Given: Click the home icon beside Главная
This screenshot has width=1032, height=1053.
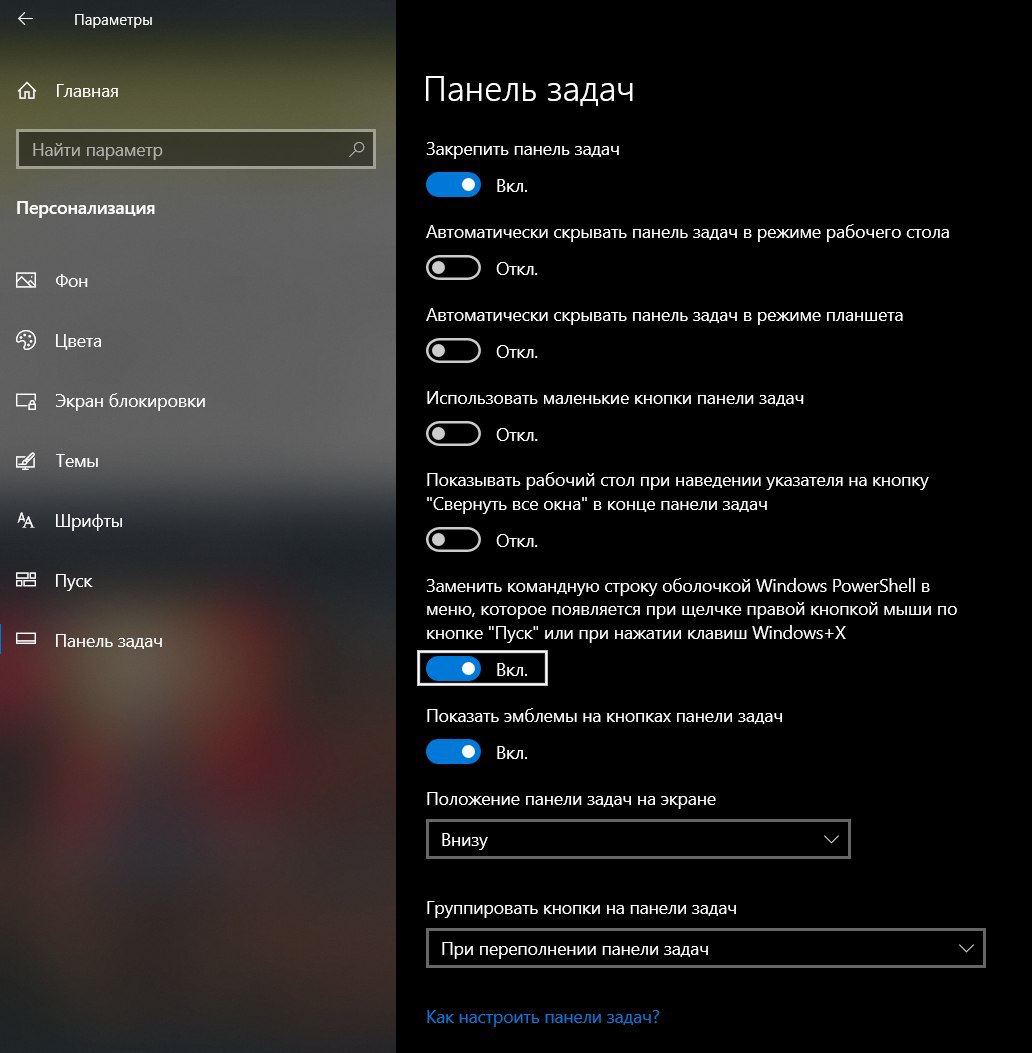Looking at the screenshot, I should click(x=27, y=91).
